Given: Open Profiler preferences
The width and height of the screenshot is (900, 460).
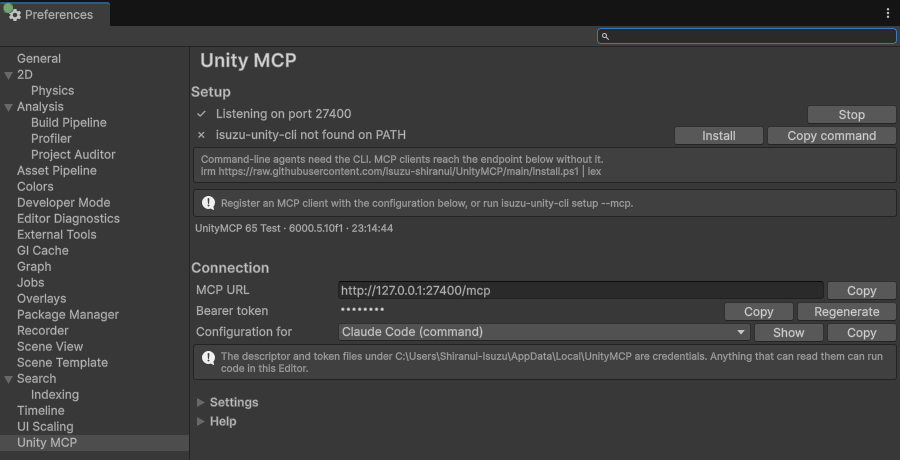Looking at the screenshot, I should 51,138.
